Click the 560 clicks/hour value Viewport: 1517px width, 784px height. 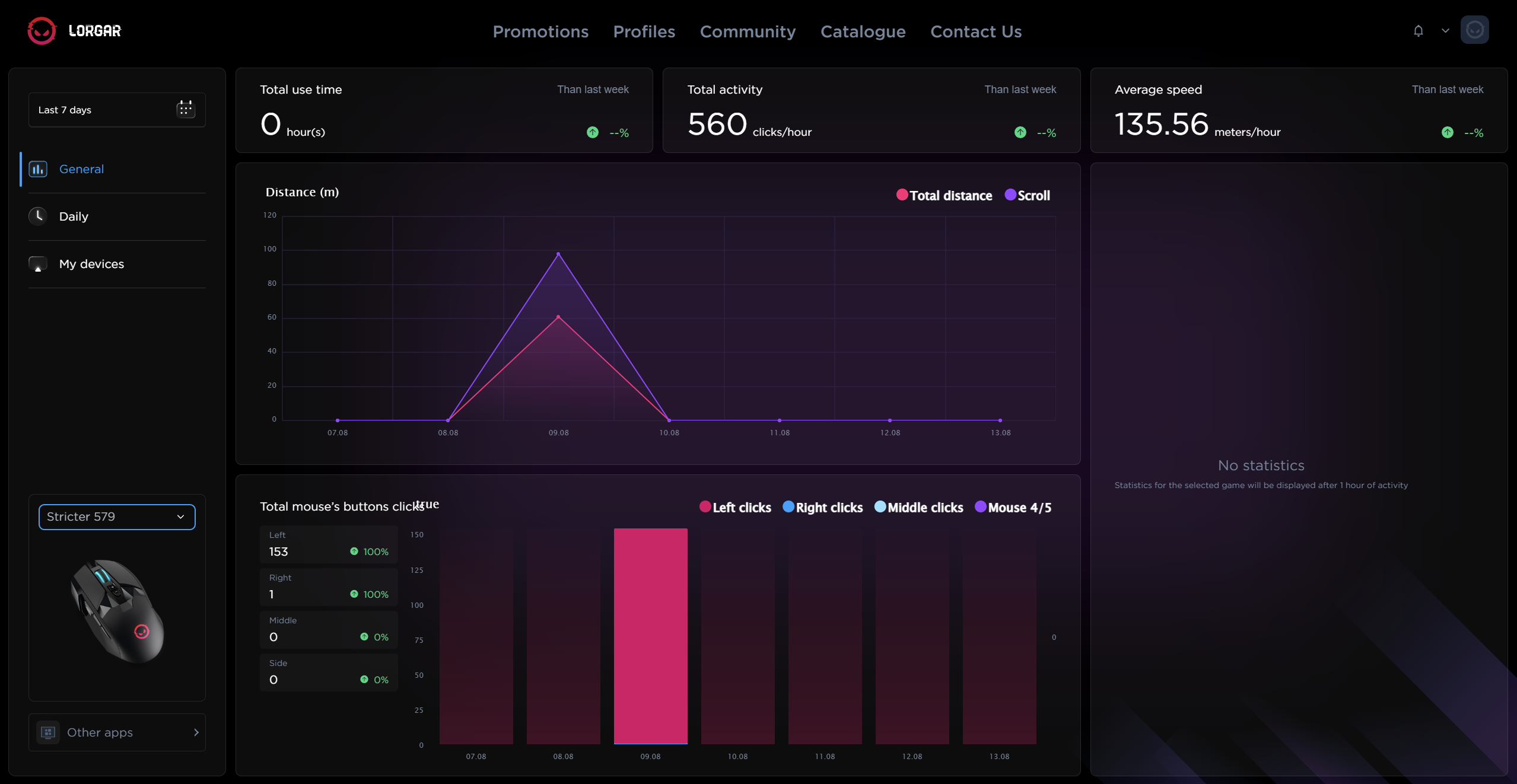749,125
